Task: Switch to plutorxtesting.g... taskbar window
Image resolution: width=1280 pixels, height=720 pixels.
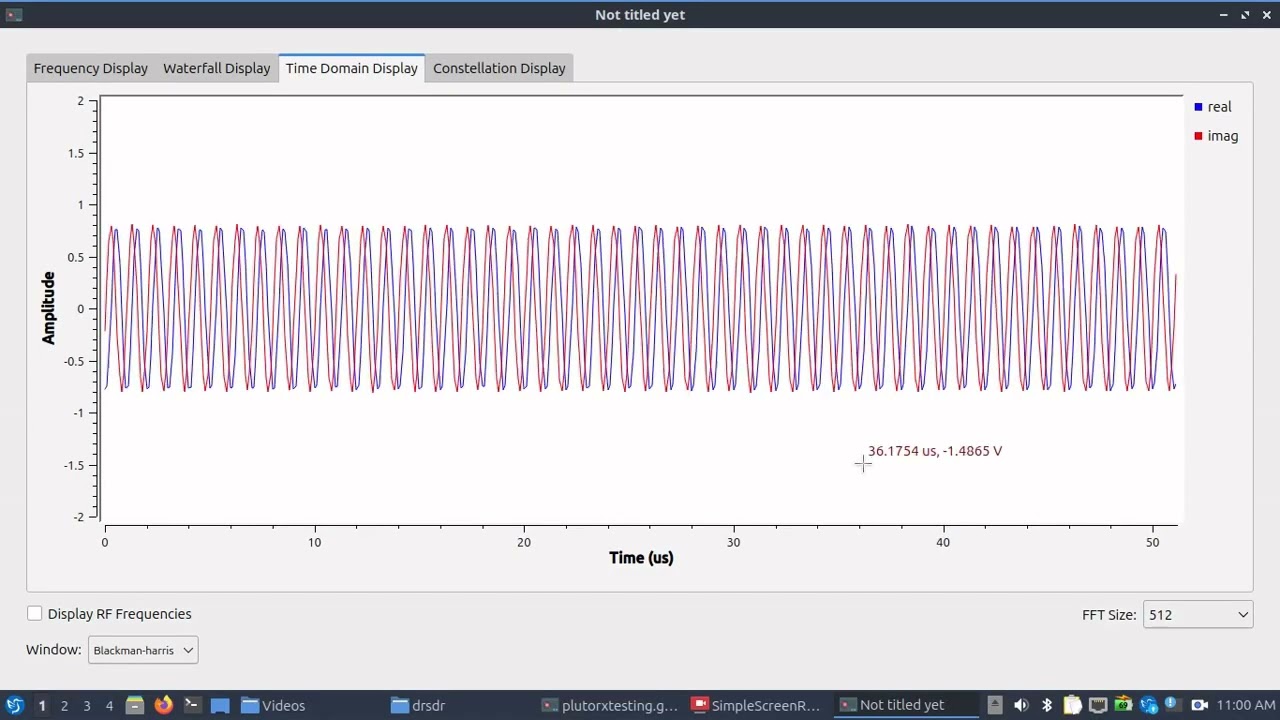Action: tap(610, 705)
